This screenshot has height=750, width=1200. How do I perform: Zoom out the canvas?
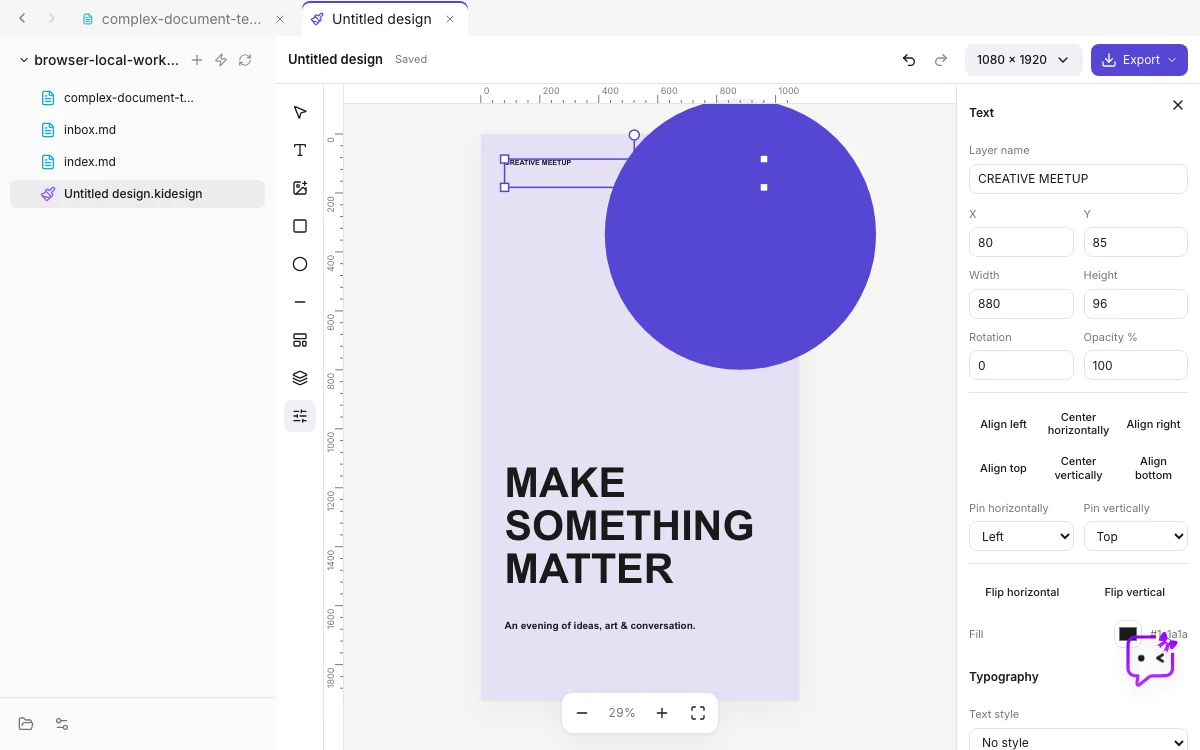582,713
